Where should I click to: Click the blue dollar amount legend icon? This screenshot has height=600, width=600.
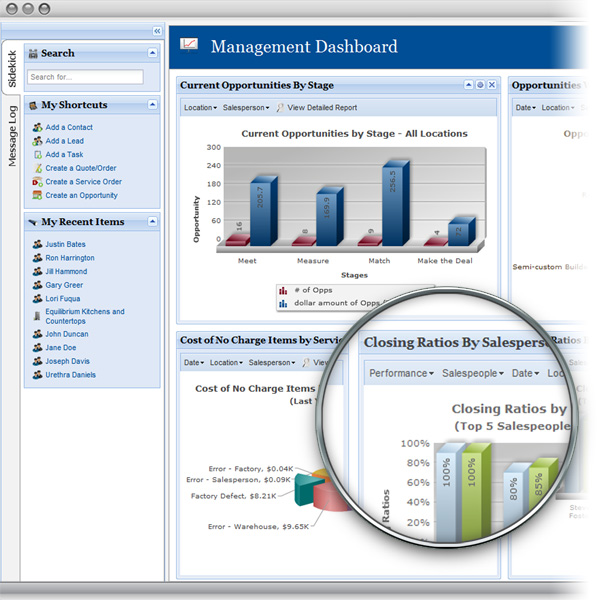pos(283,303)
